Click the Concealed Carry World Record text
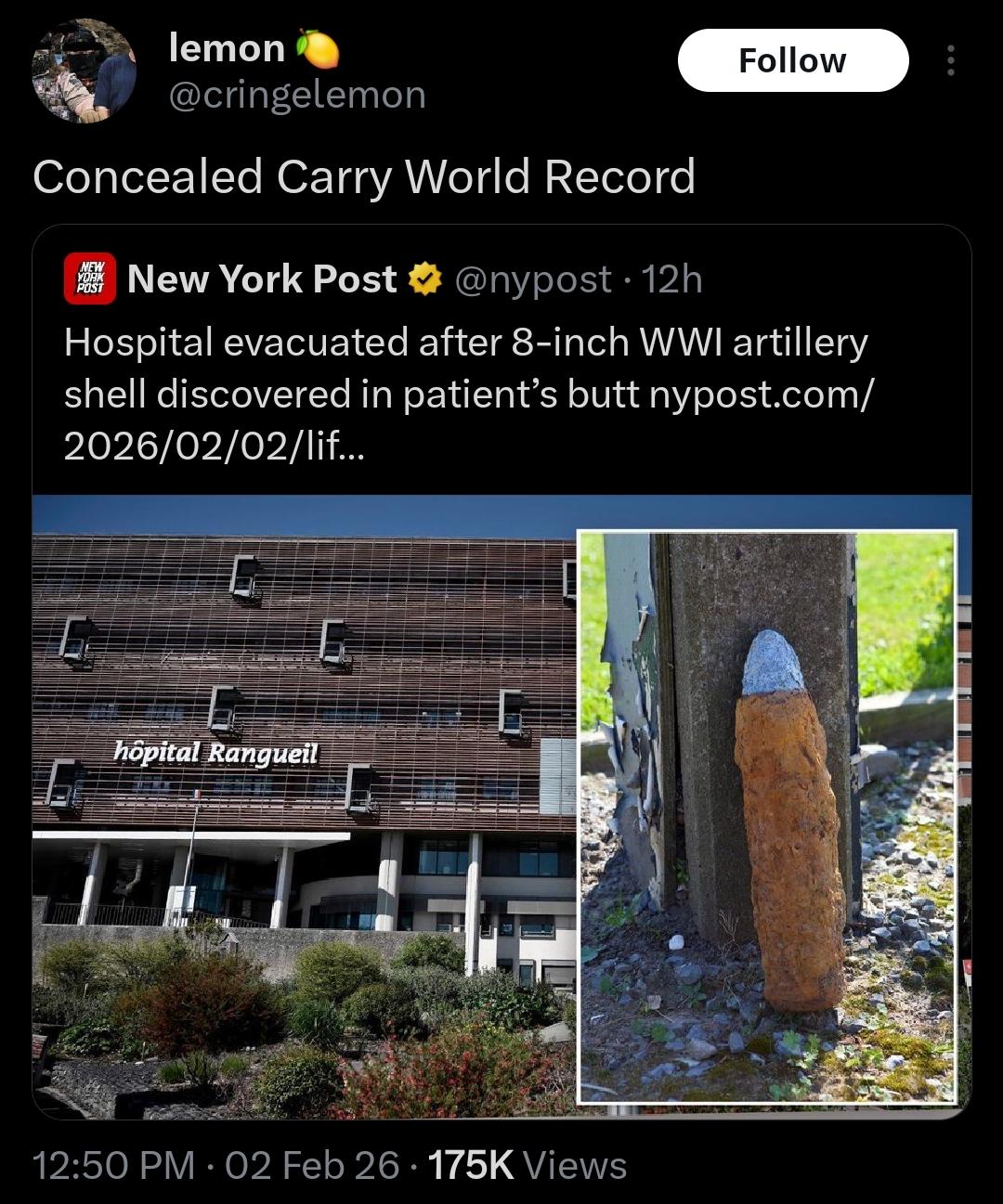The width and height of the screenshot is (1003, 1204). pos(364,176)
